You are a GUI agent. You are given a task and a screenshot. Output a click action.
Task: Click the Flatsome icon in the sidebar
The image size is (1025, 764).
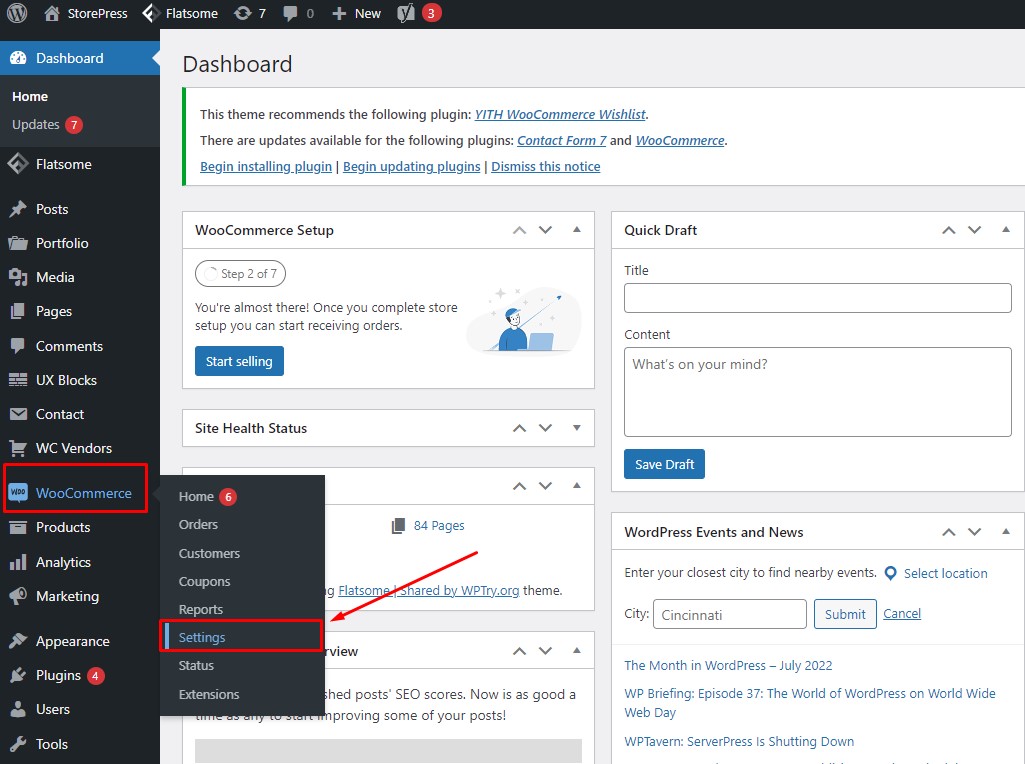pyautogui.click(x=18, y=164)
